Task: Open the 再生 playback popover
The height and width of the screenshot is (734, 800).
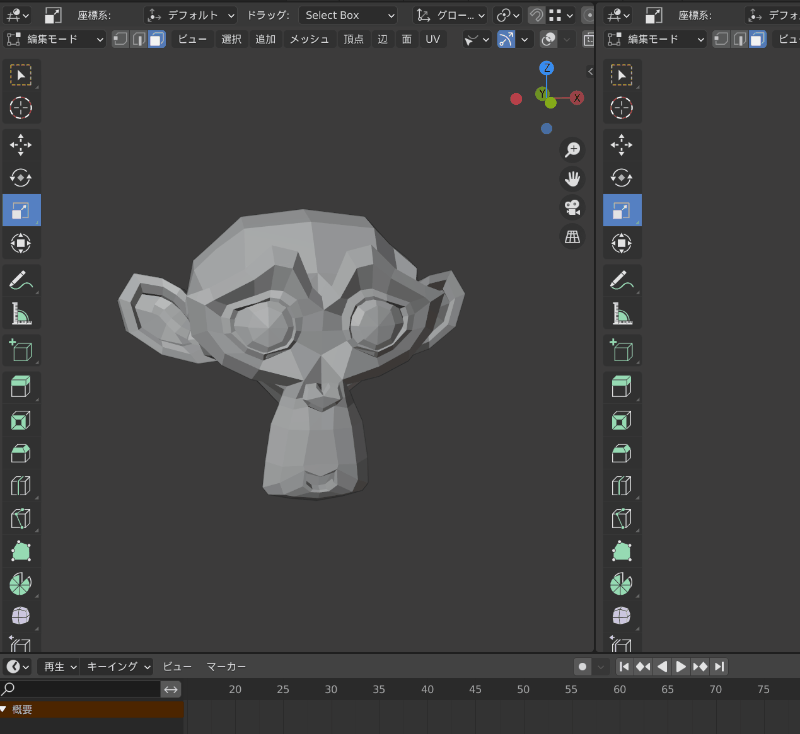Action: click(59, 667)
